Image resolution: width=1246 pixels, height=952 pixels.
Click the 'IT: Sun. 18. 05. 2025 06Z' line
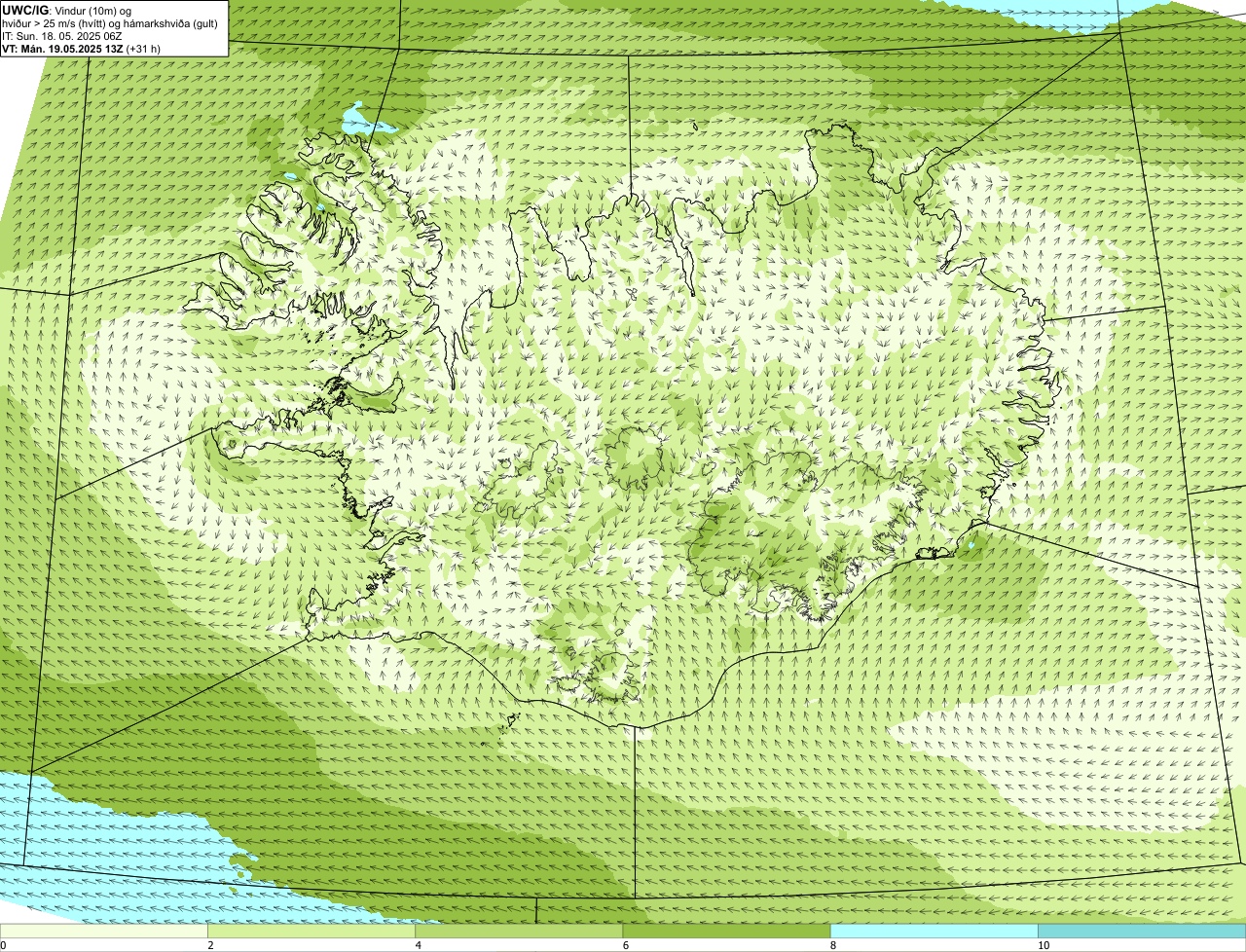(61, 35)
